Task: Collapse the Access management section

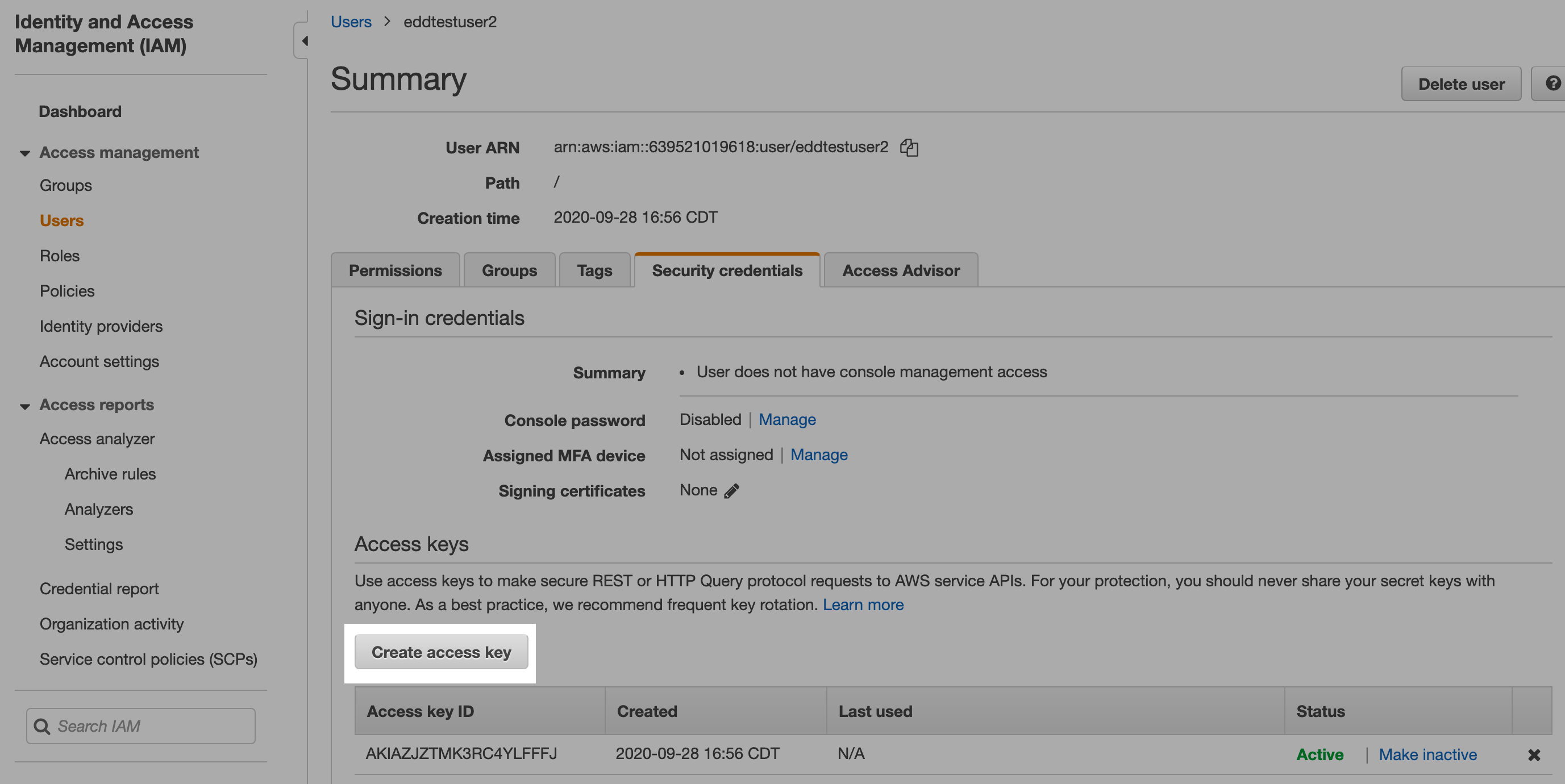Action: pos(25,153)
